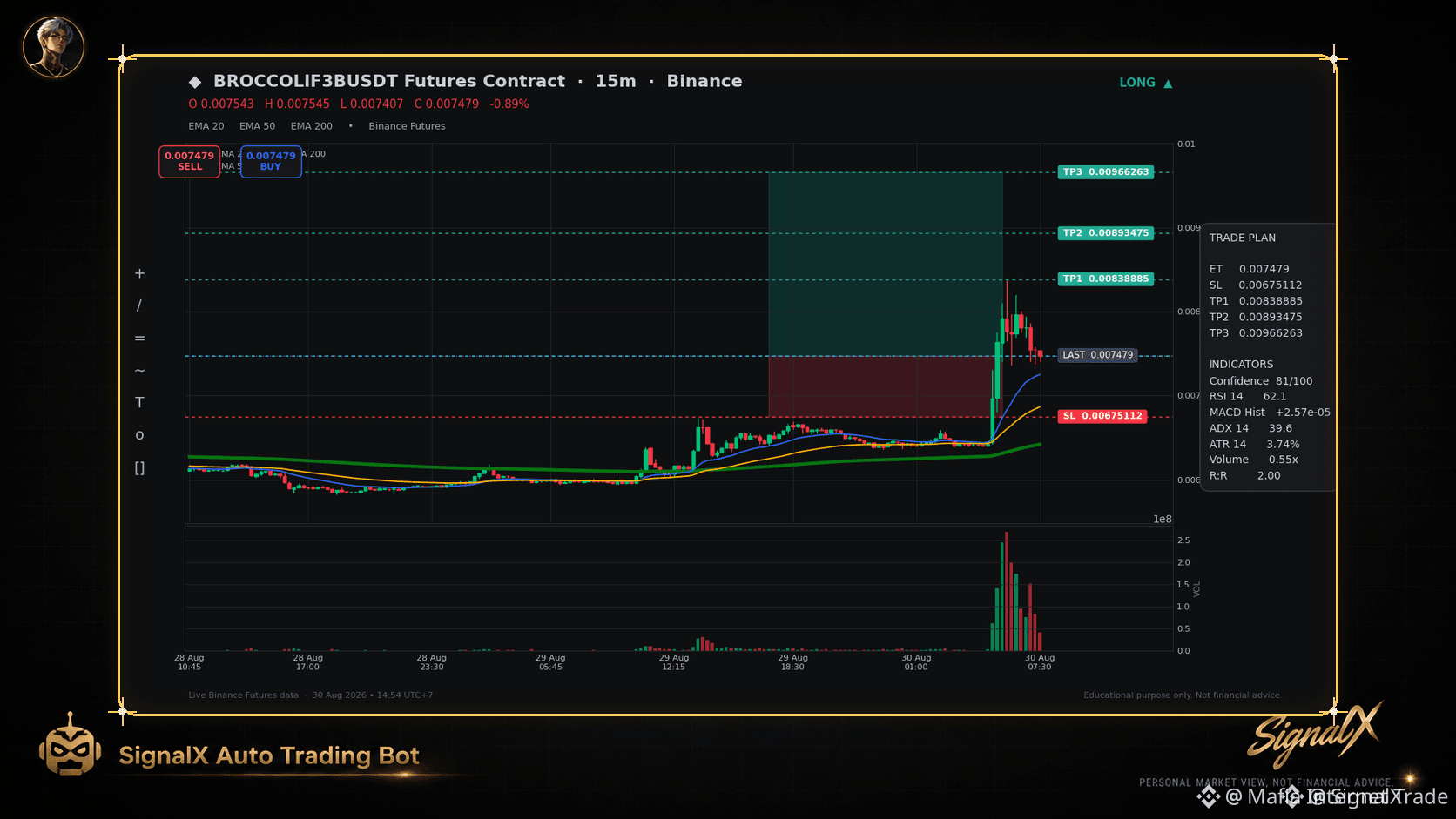Select the circle shape tool

[x=139, y=435]
